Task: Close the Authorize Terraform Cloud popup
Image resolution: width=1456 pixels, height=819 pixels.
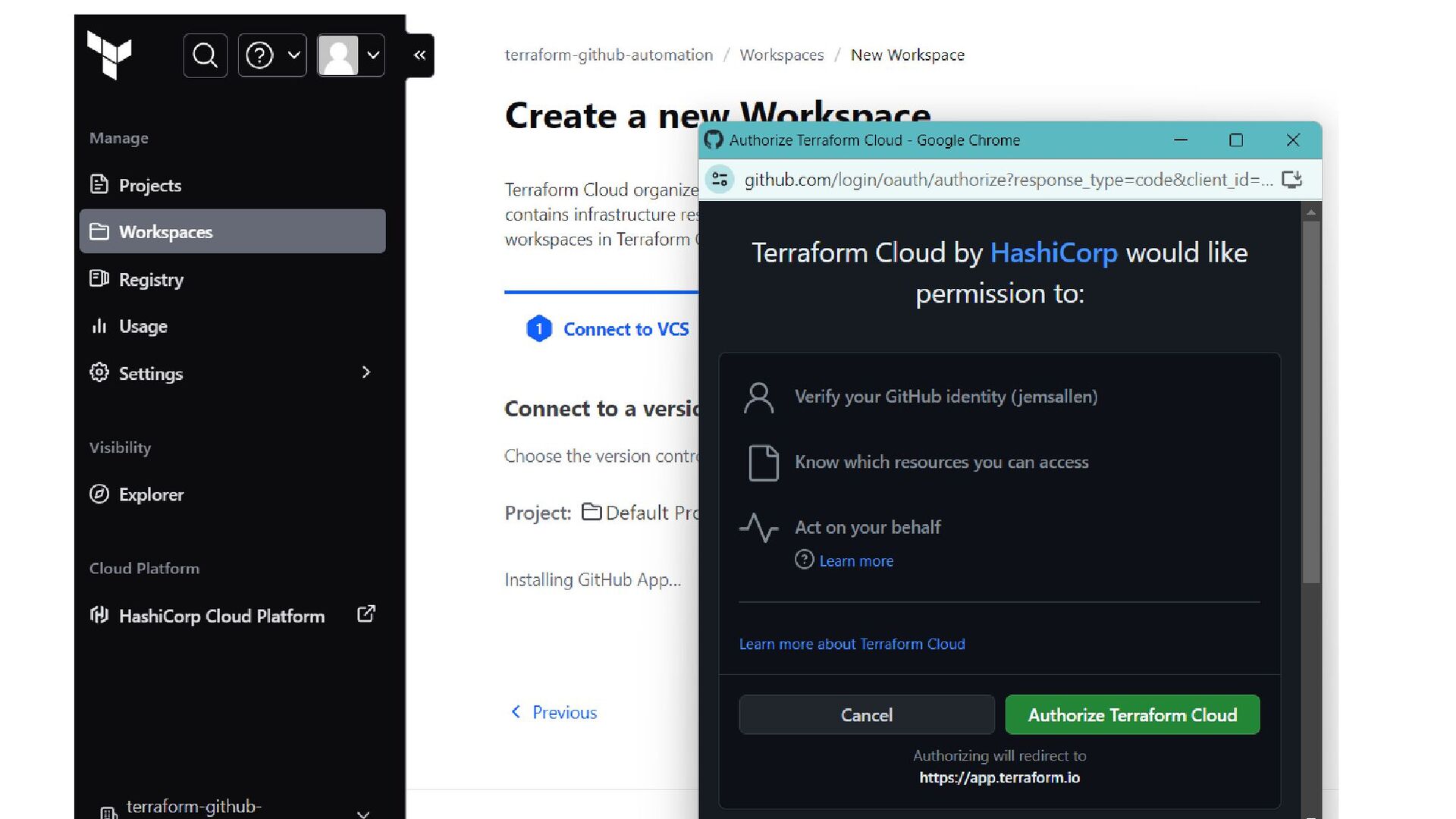Action: click(1293, 140)
